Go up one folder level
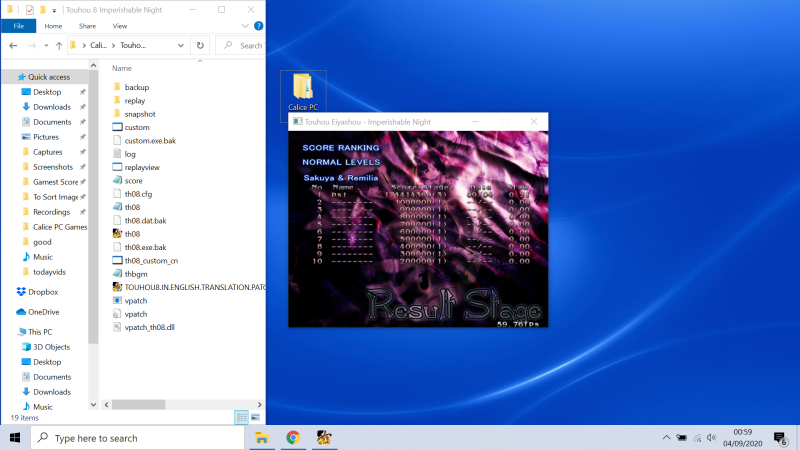This screenshot has height=450, width=800. [59, 45]
